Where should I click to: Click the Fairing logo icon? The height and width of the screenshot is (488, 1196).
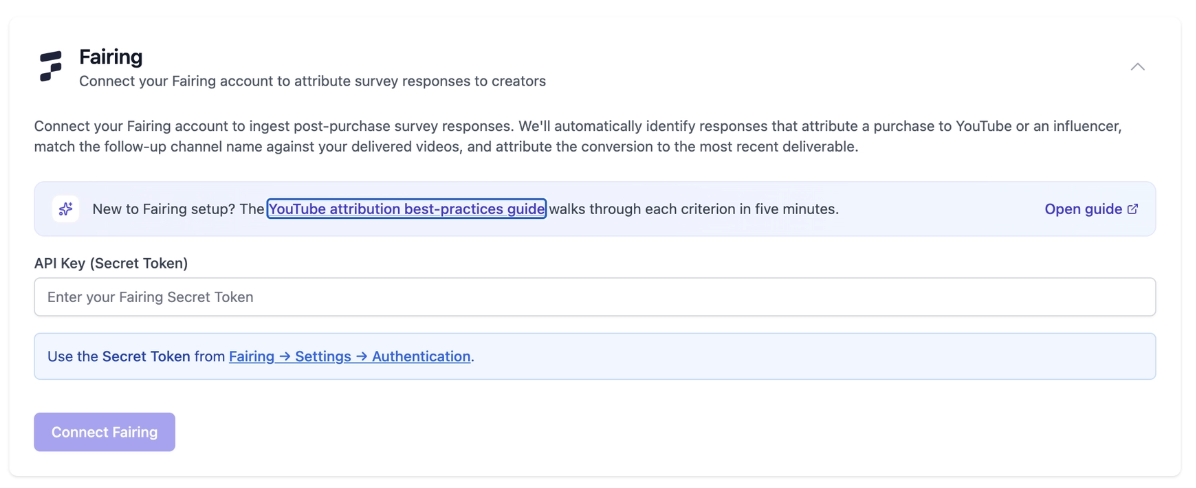click(x=50, y=67)
